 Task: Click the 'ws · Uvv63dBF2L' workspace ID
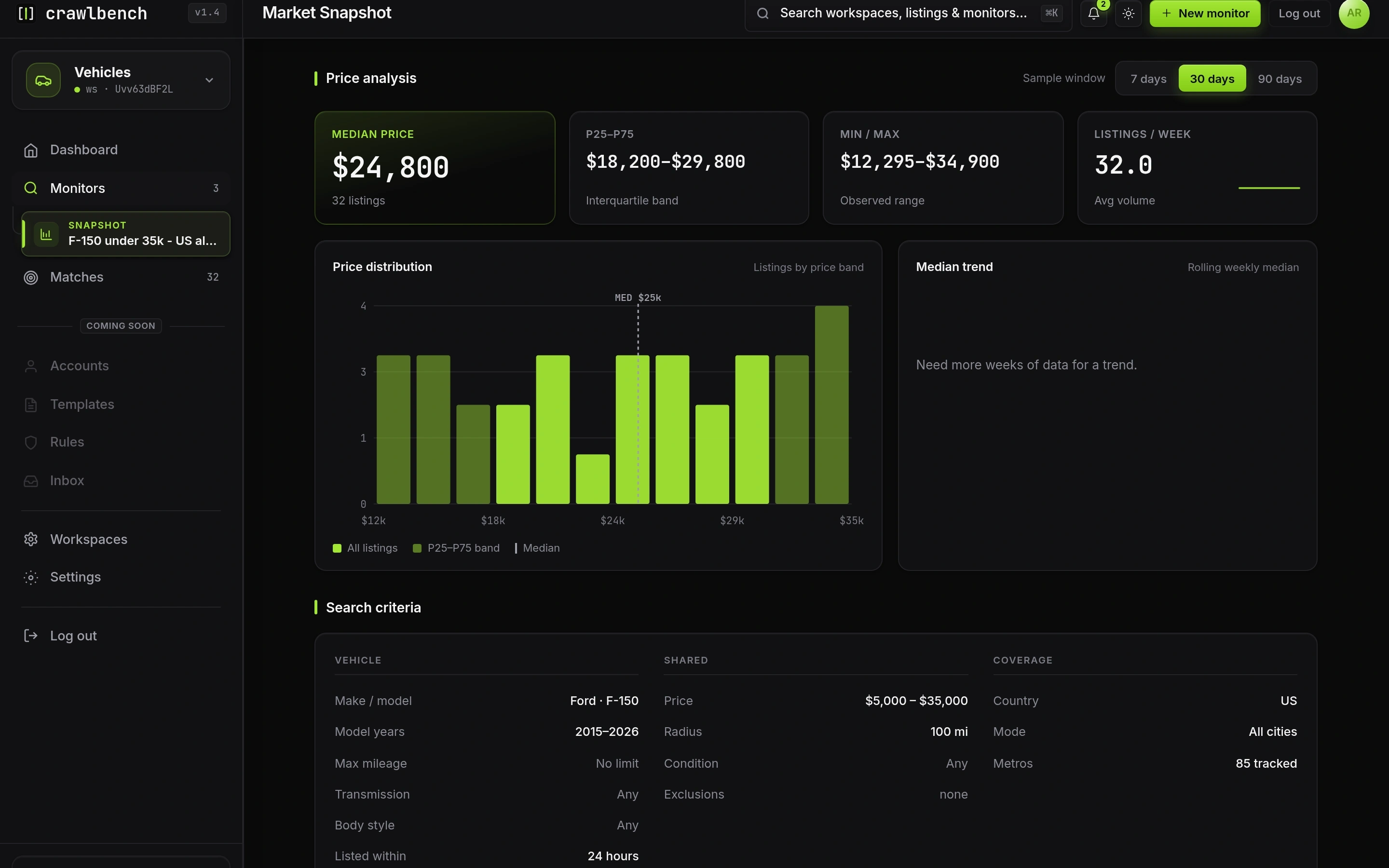click(x=129, y=90)
